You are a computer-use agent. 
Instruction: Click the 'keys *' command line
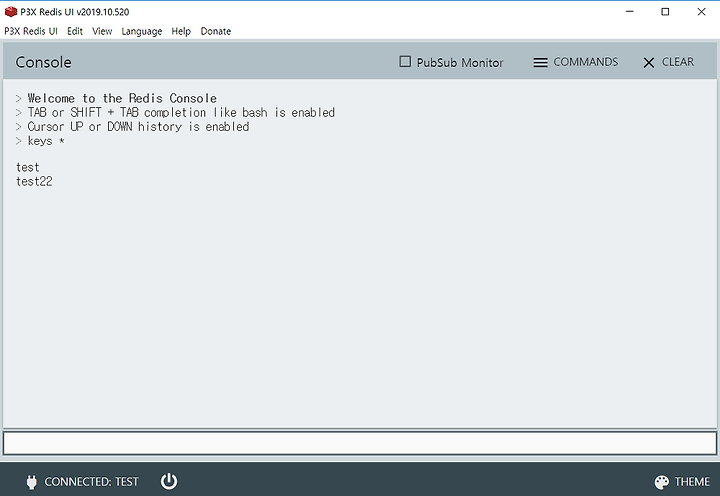46,141
